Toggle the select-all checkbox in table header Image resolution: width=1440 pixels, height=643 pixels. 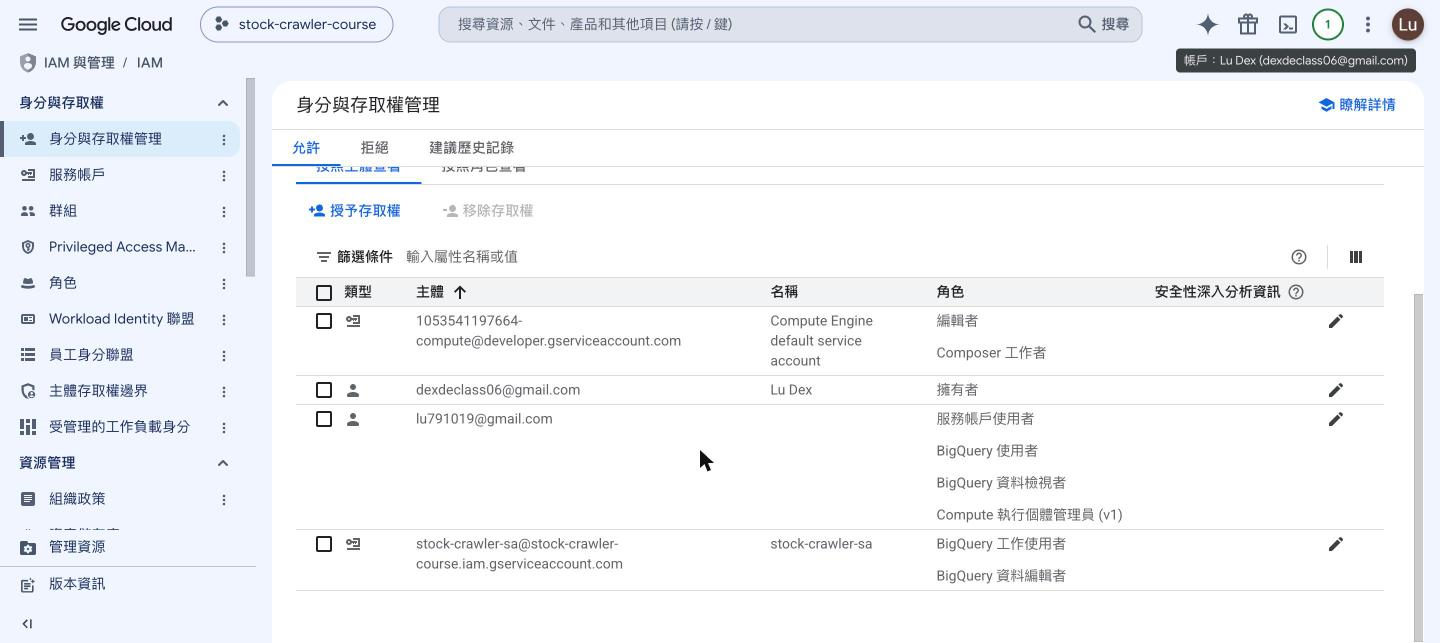coord(324,293)
